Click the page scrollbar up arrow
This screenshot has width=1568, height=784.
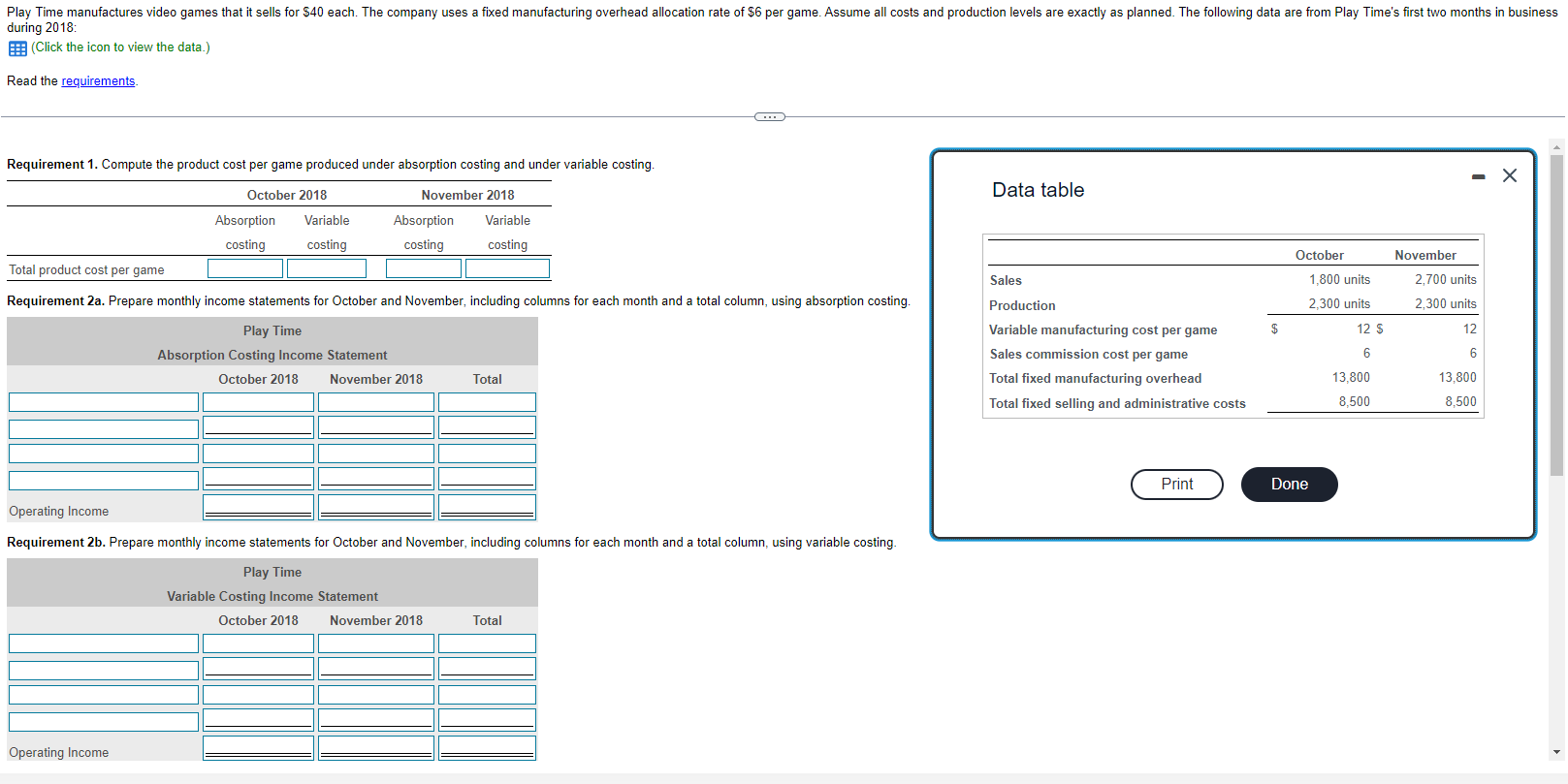pyautogui.click(x=1557, y=147)
